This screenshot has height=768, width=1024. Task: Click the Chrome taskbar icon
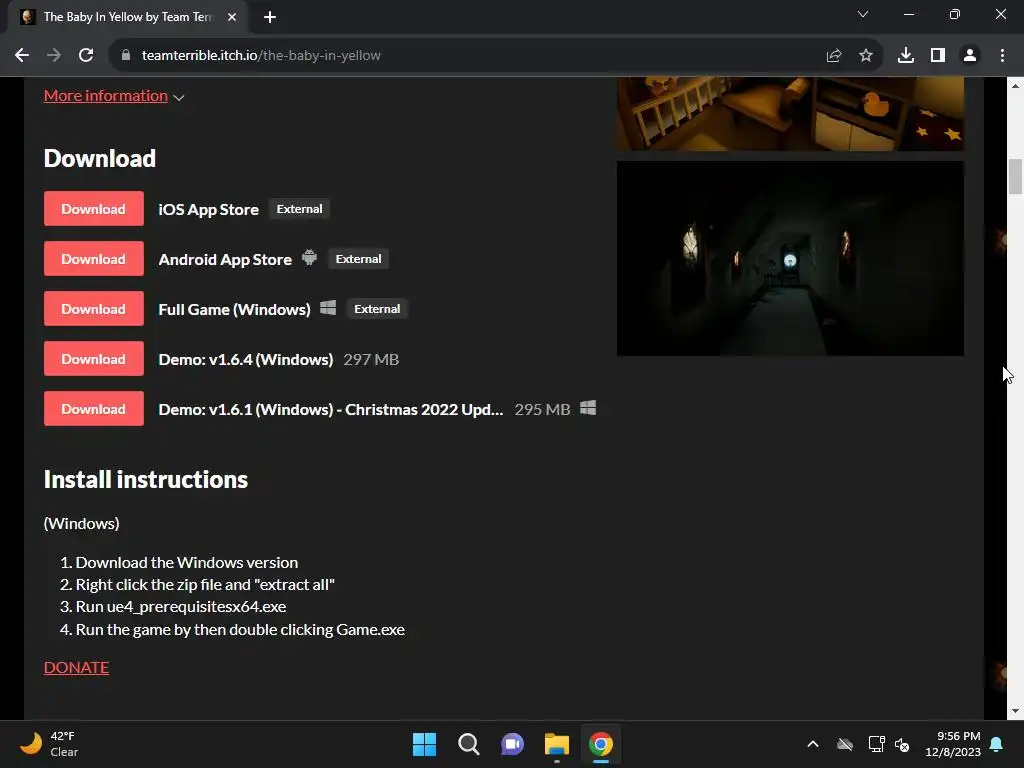(x=601, y=744)
